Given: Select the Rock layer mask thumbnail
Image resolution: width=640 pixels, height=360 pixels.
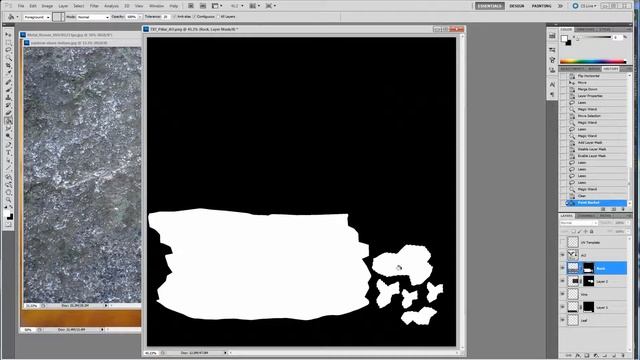Looking at the screenshot, I should (x=588, y=268).
